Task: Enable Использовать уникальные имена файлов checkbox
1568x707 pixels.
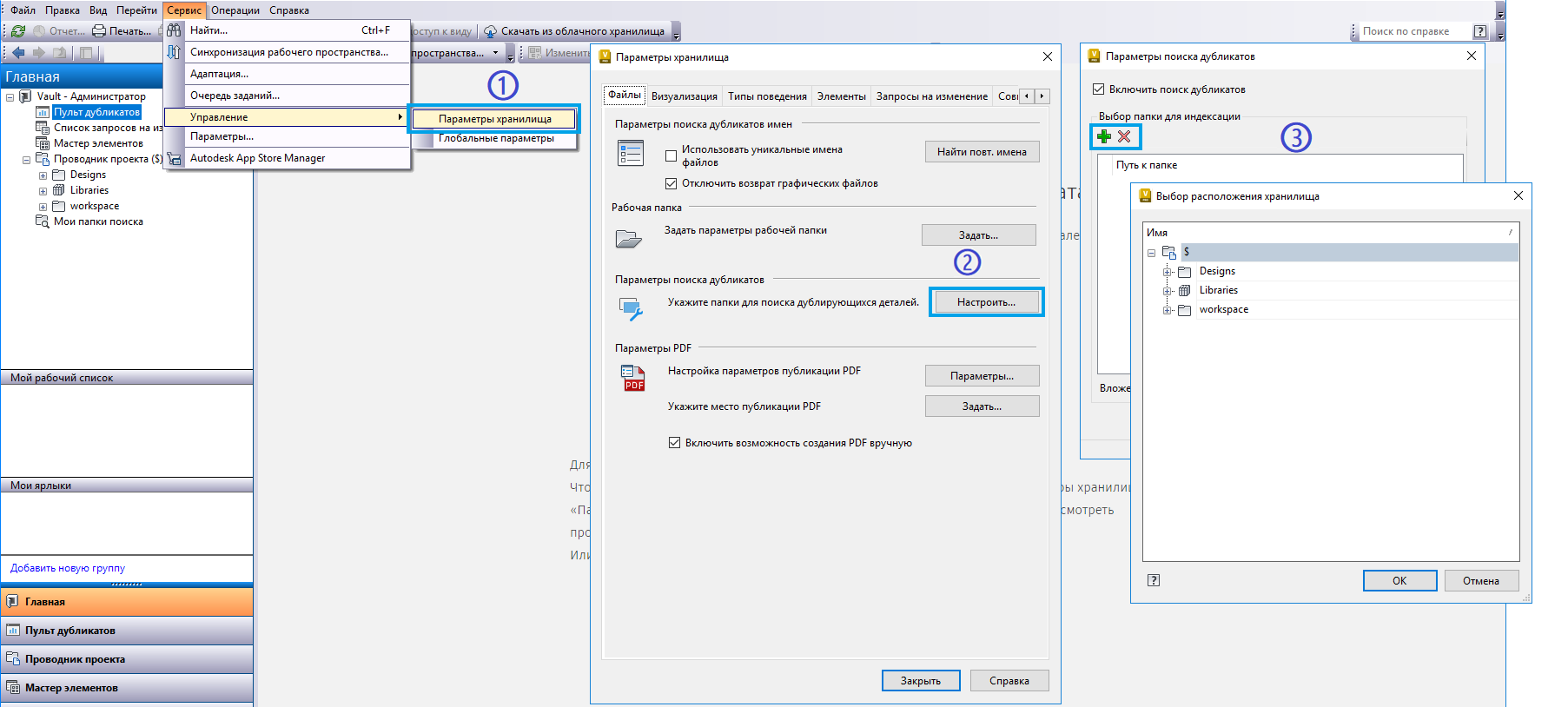Action: click(671, 156)
